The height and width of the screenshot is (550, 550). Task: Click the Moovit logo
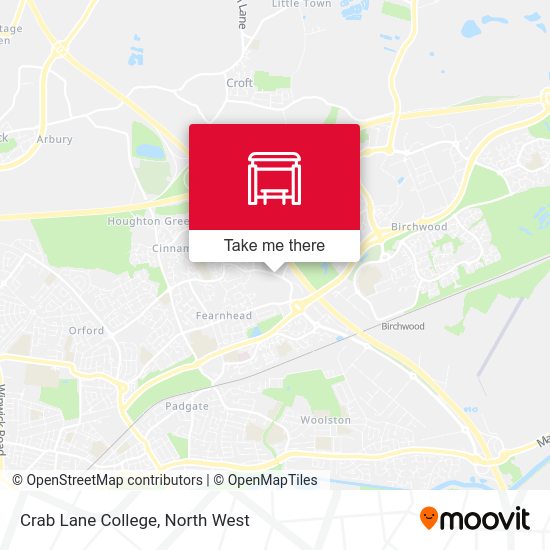tap(475, 519)
